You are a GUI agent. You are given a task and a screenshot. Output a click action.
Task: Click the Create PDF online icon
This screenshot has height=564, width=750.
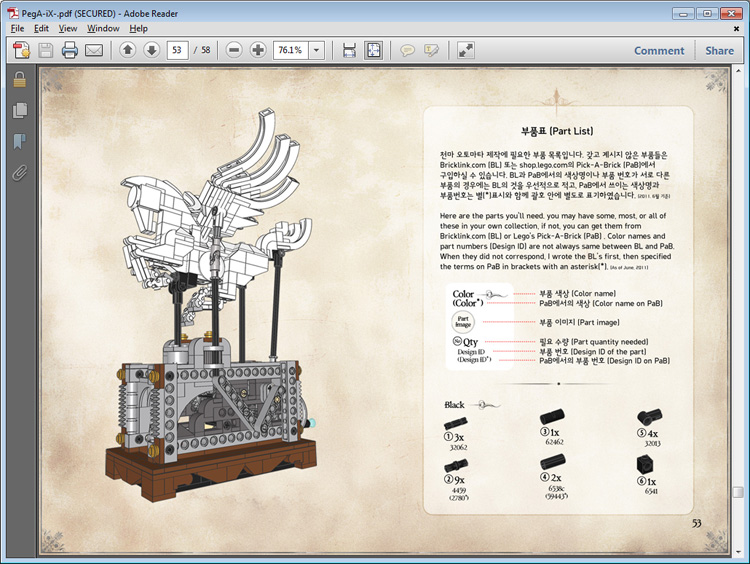tap(19, 50)
